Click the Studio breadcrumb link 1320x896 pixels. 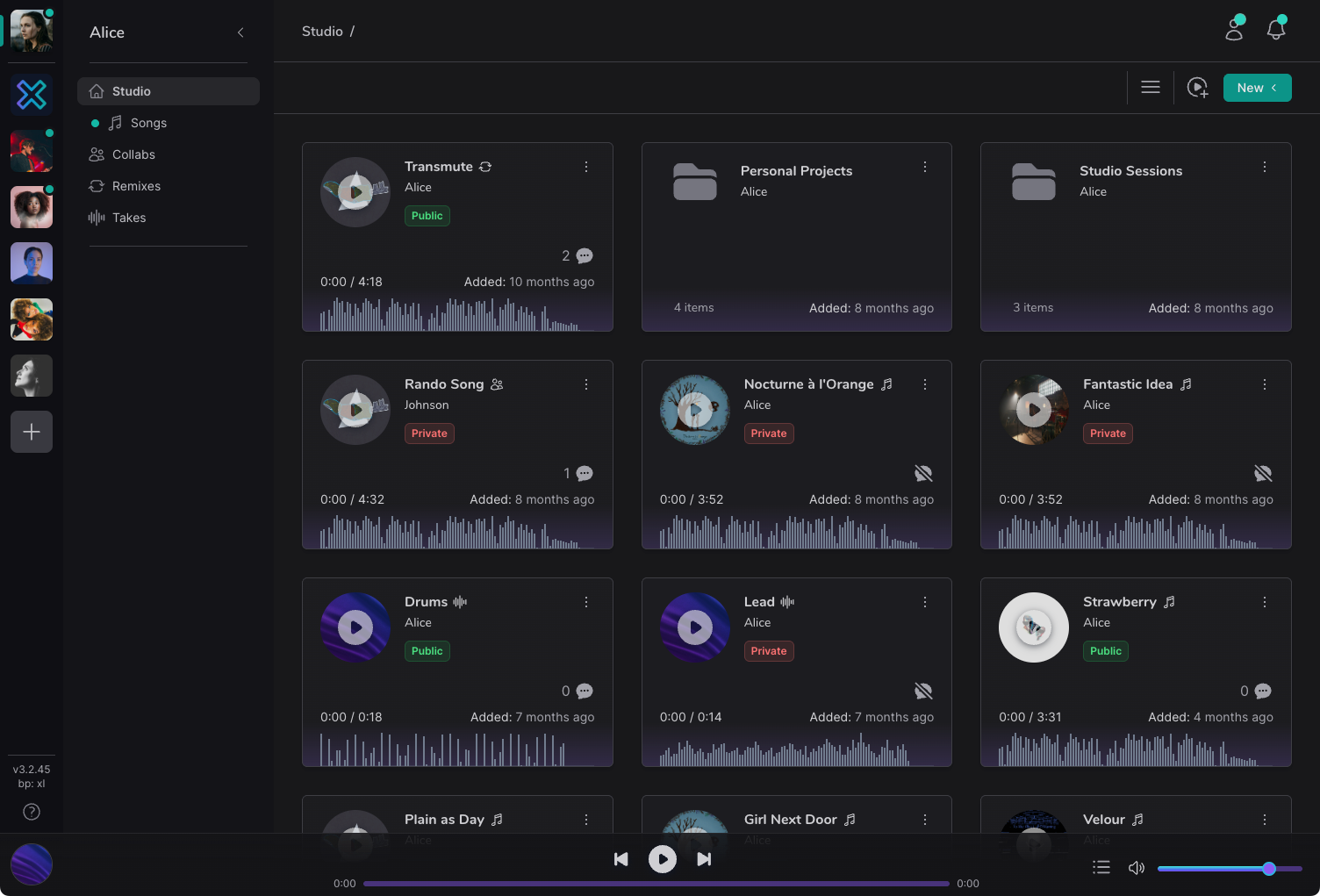coord(322,32)
